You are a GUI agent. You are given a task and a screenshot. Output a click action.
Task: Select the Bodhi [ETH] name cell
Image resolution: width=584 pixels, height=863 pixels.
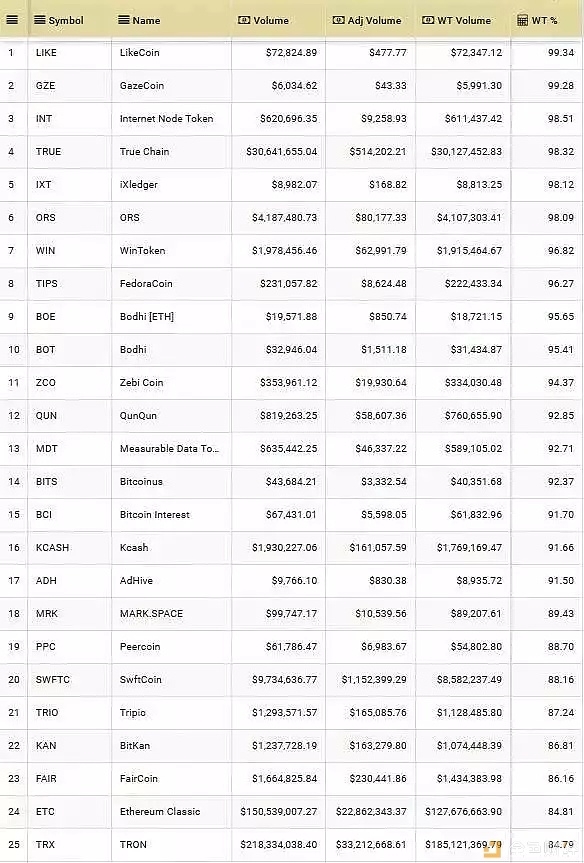tap(146, 316)
